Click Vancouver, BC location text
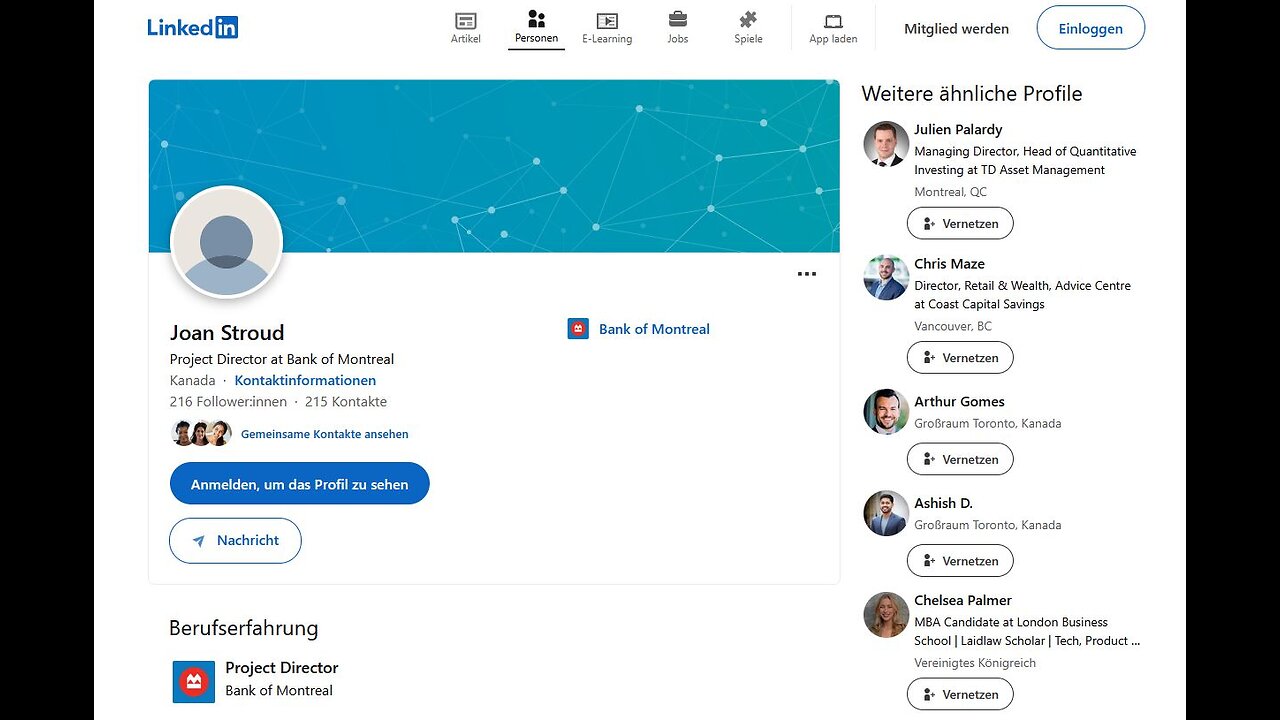 [x=953, y=326]
